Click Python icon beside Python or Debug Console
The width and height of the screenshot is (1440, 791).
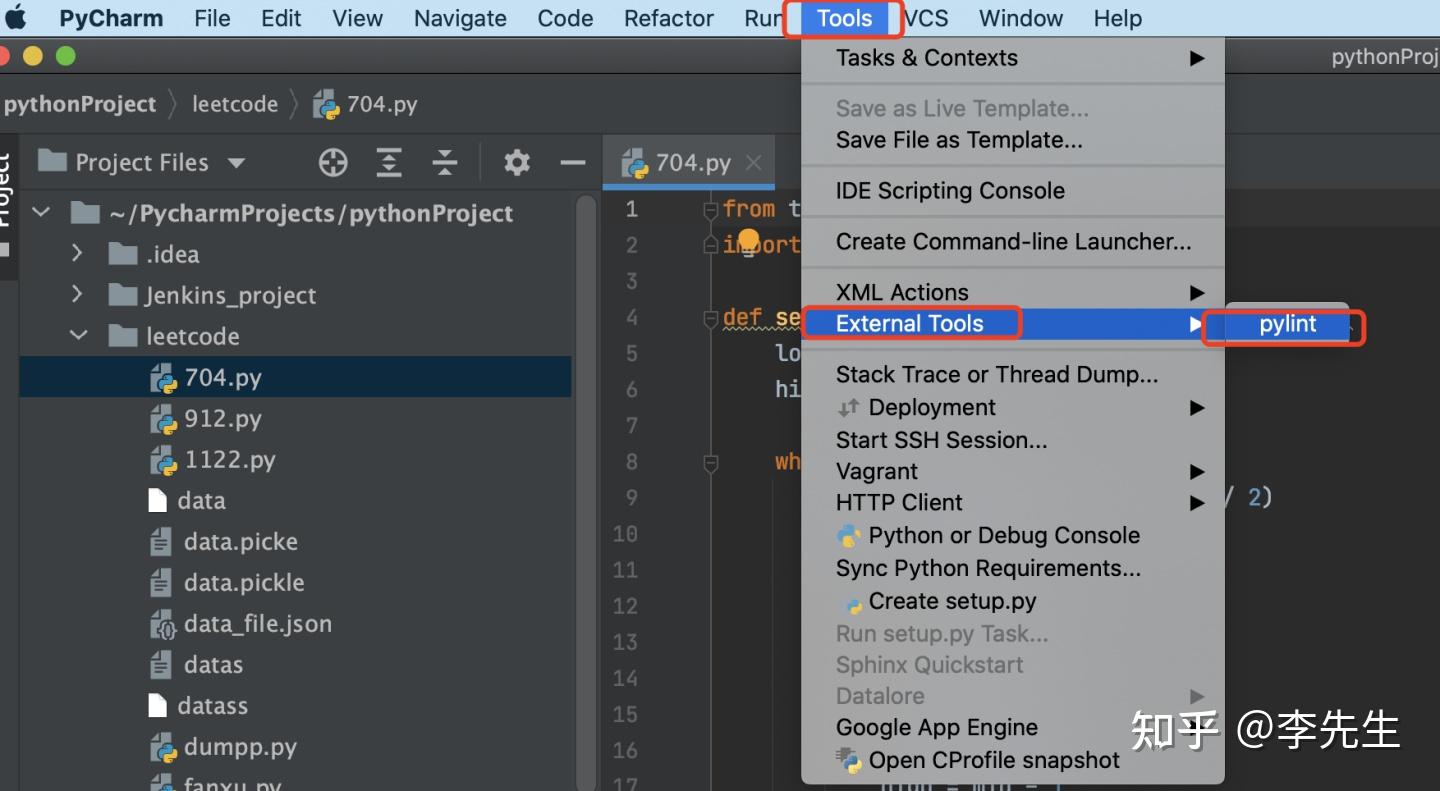tap(849, 536)
